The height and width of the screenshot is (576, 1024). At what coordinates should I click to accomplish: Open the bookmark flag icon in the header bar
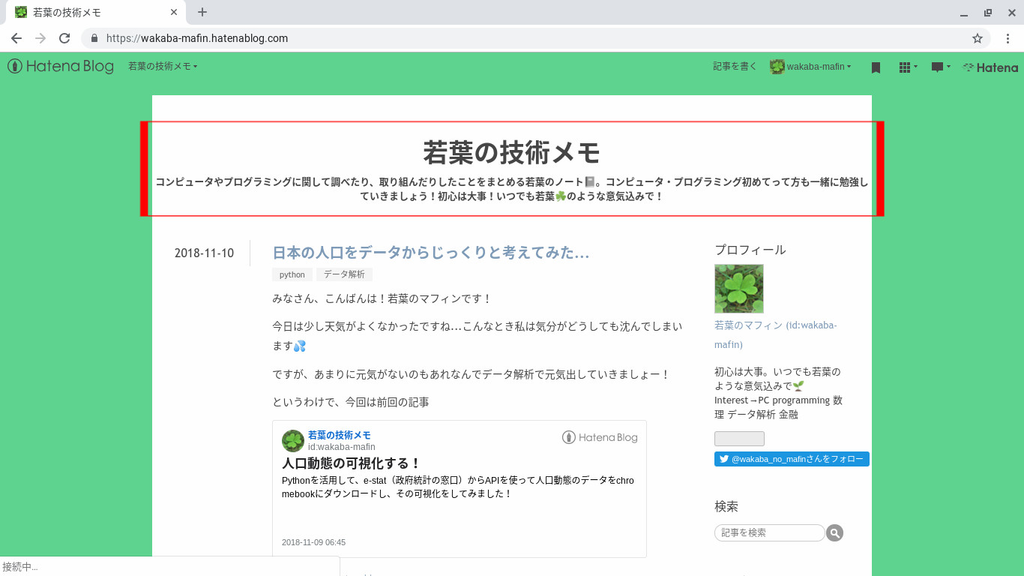tap(875, 67)
